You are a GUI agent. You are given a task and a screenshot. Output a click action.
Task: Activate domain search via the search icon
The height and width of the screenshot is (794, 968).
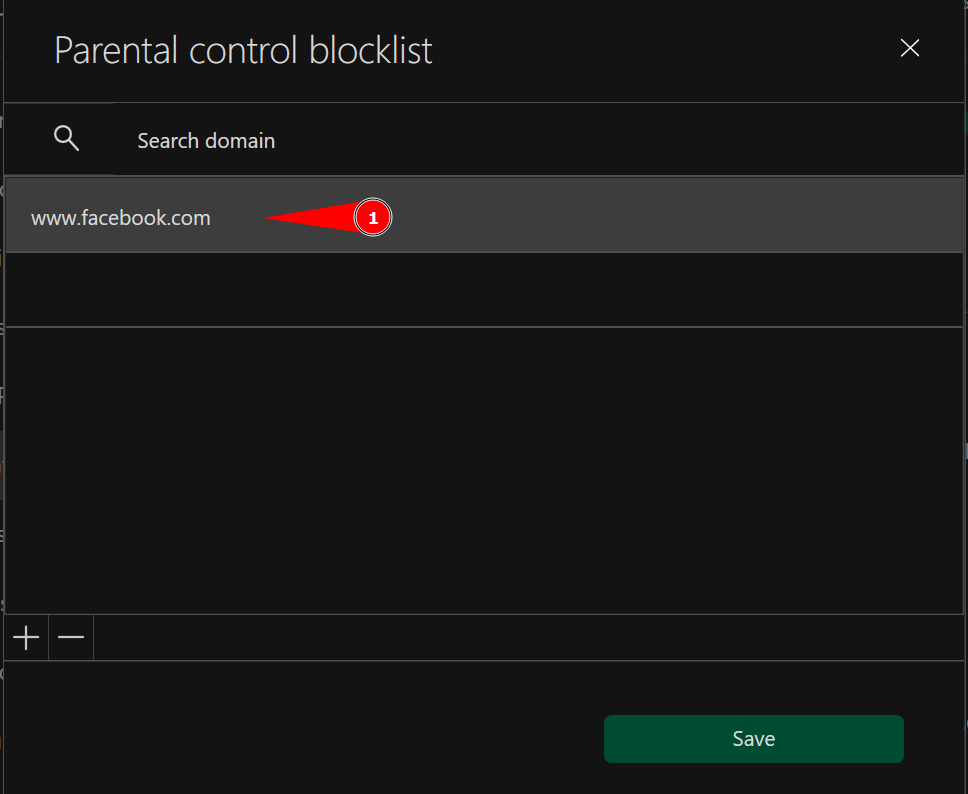click(x=66, y=138)
